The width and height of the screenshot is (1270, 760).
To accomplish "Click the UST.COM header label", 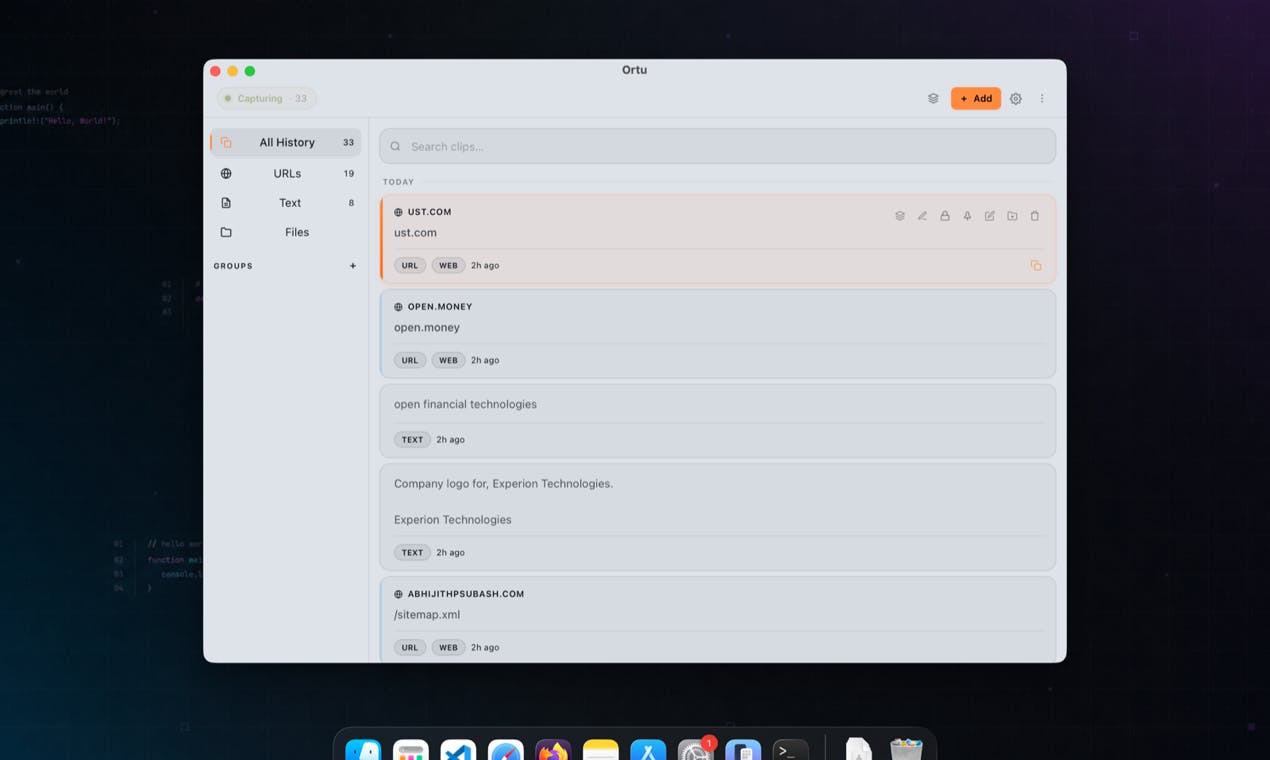I will coord(429,212).
